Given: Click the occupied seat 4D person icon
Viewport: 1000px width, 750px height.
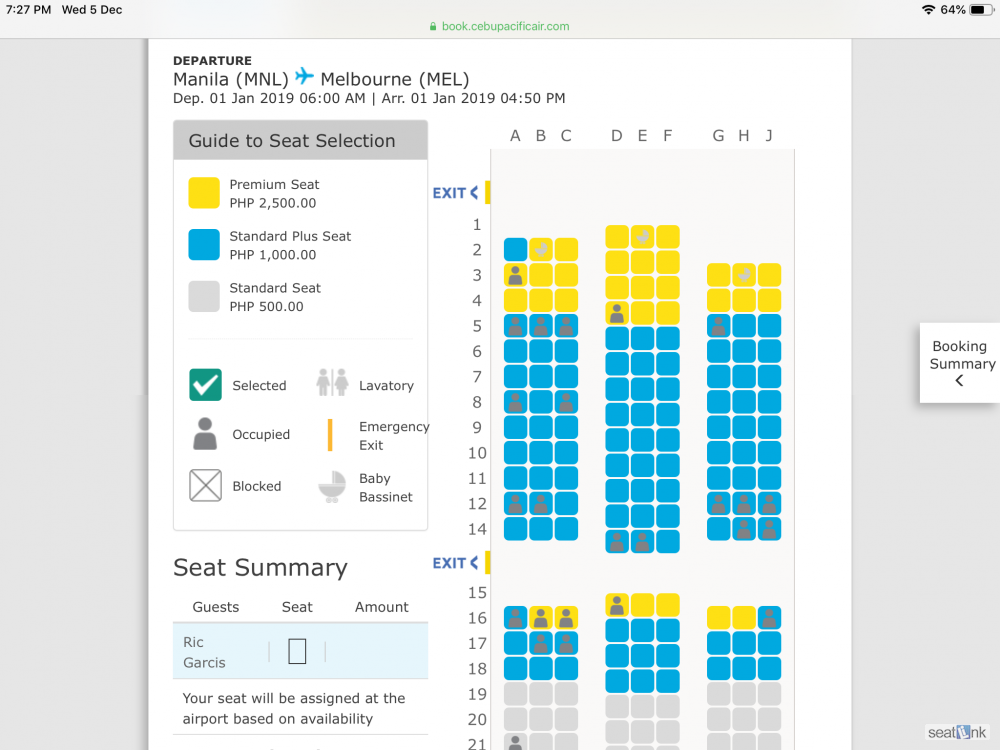Looking at the screenshot, I should pyautogui.click(x=617, y=313).
